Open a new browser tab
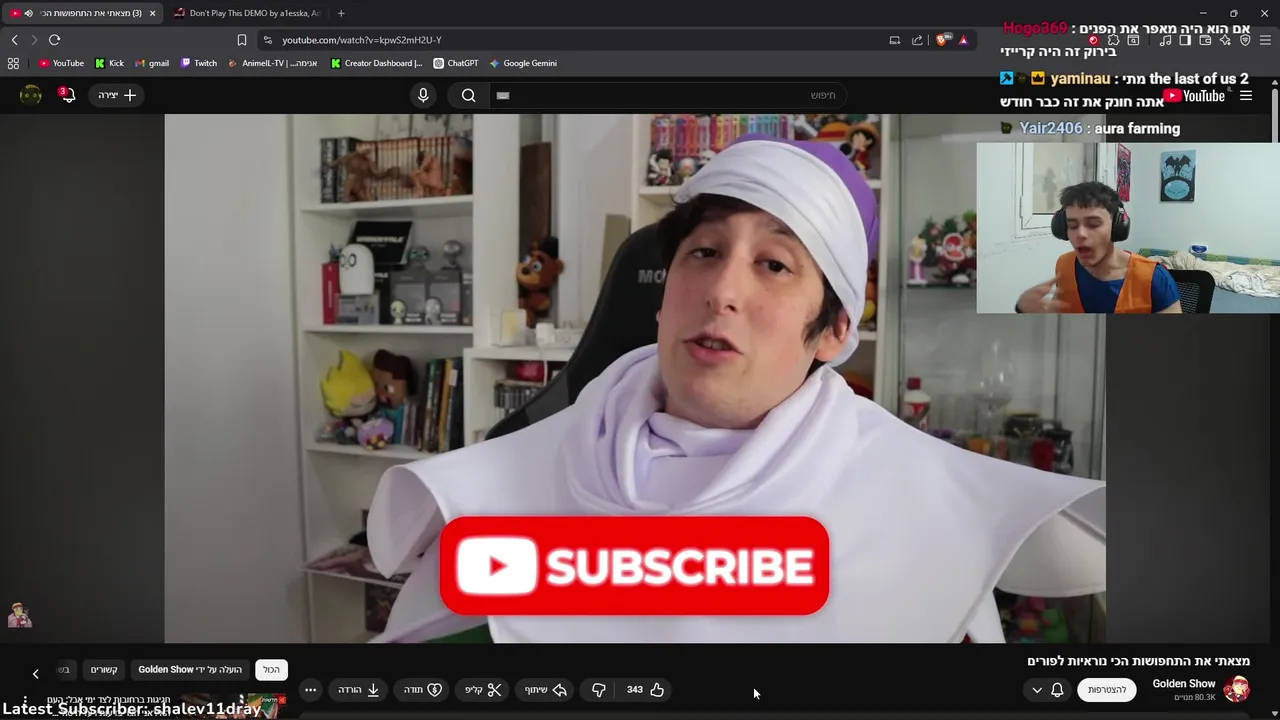 coord(341,13)
